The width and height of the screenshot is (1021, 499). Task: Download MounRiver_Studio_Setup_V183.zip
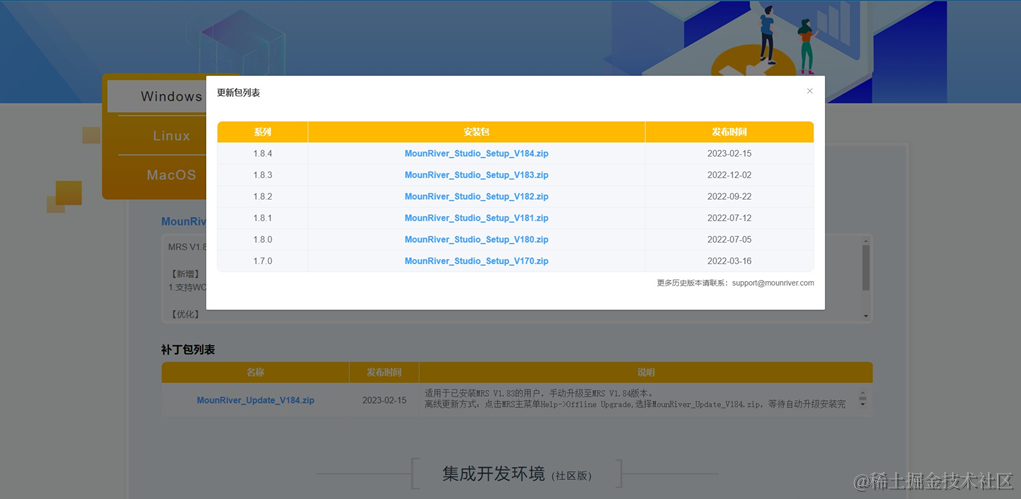[476, 175]
